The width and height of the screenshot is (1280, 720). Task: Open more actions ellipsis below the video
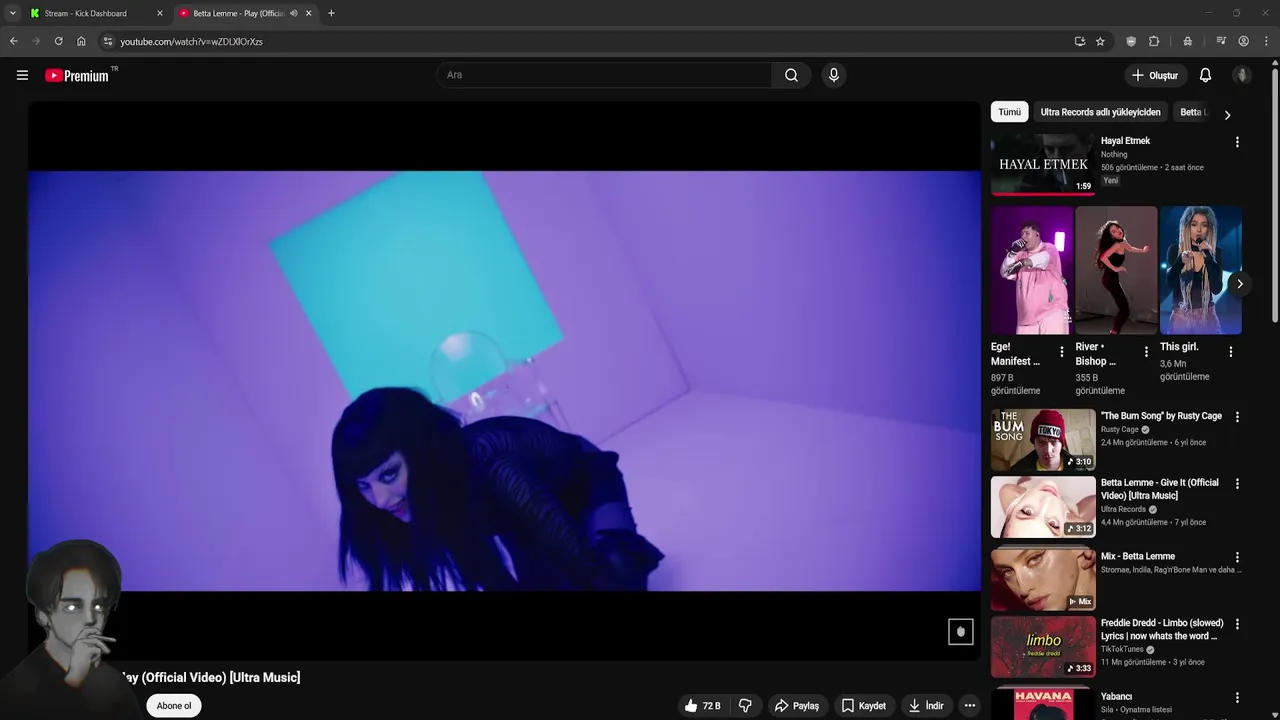coord(969,705)
